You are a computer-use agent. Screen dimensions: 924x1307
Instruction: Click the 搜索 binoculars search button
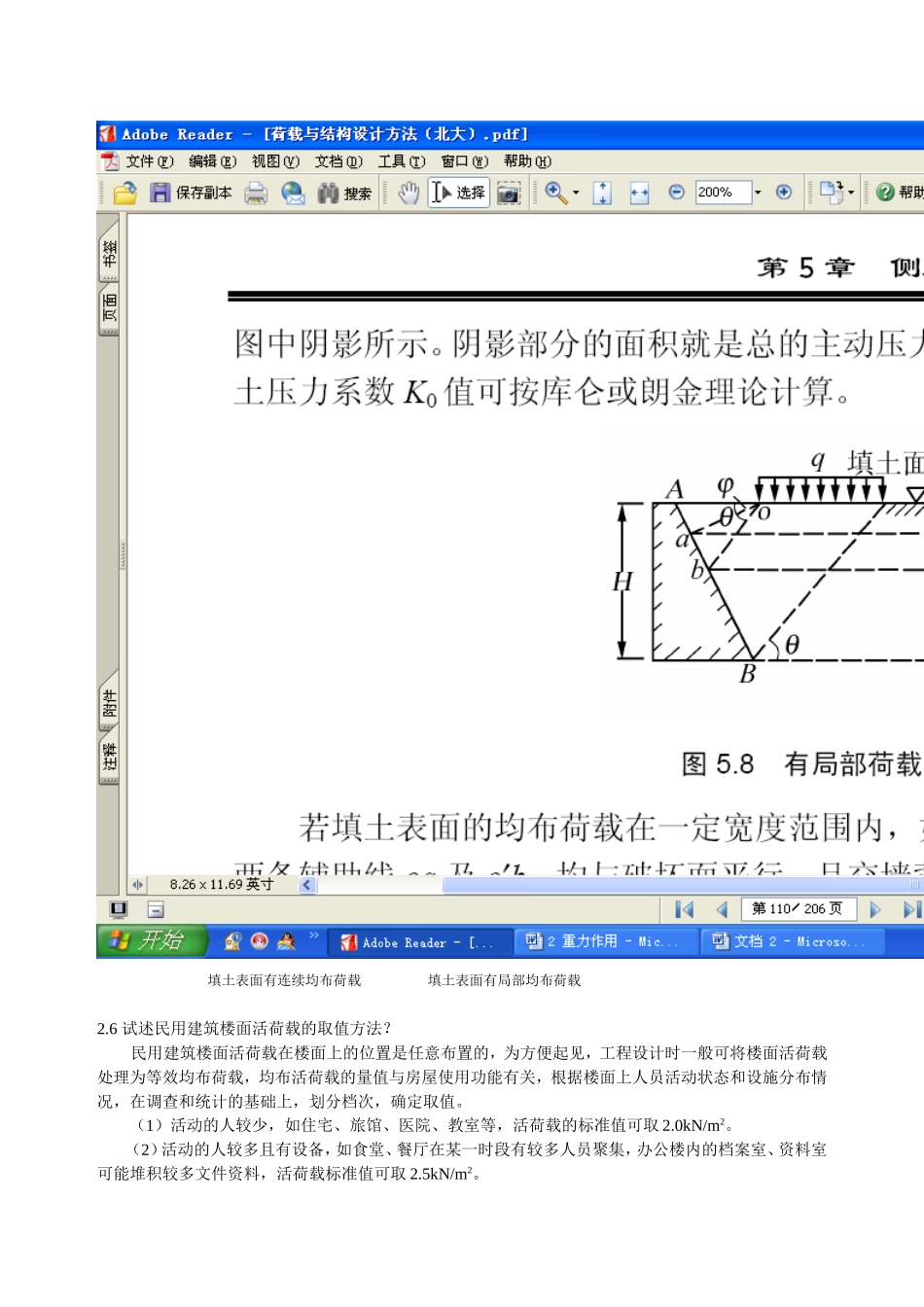(344, 193)
